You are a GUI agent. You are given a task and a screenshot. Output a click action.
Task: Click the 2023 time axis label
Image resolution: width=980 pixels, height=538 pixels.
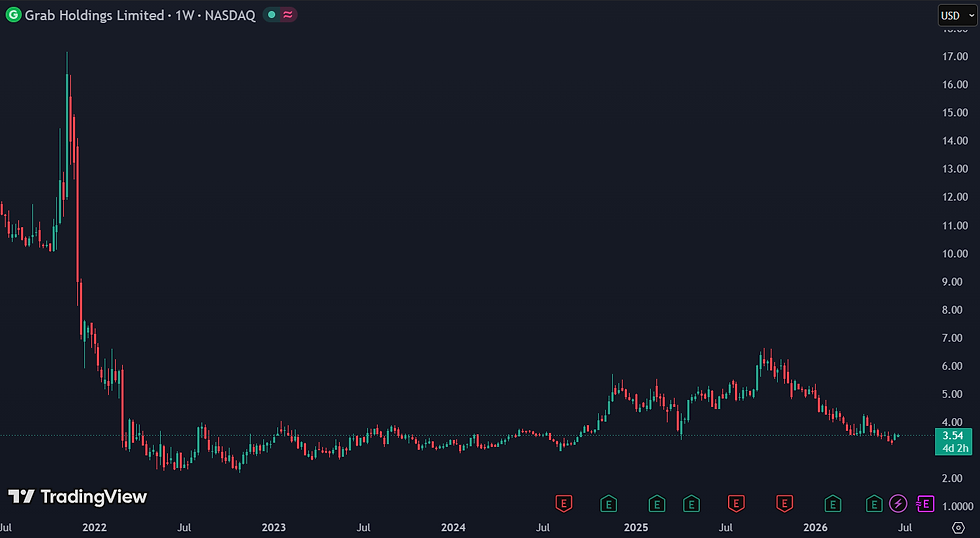[274, 528]
